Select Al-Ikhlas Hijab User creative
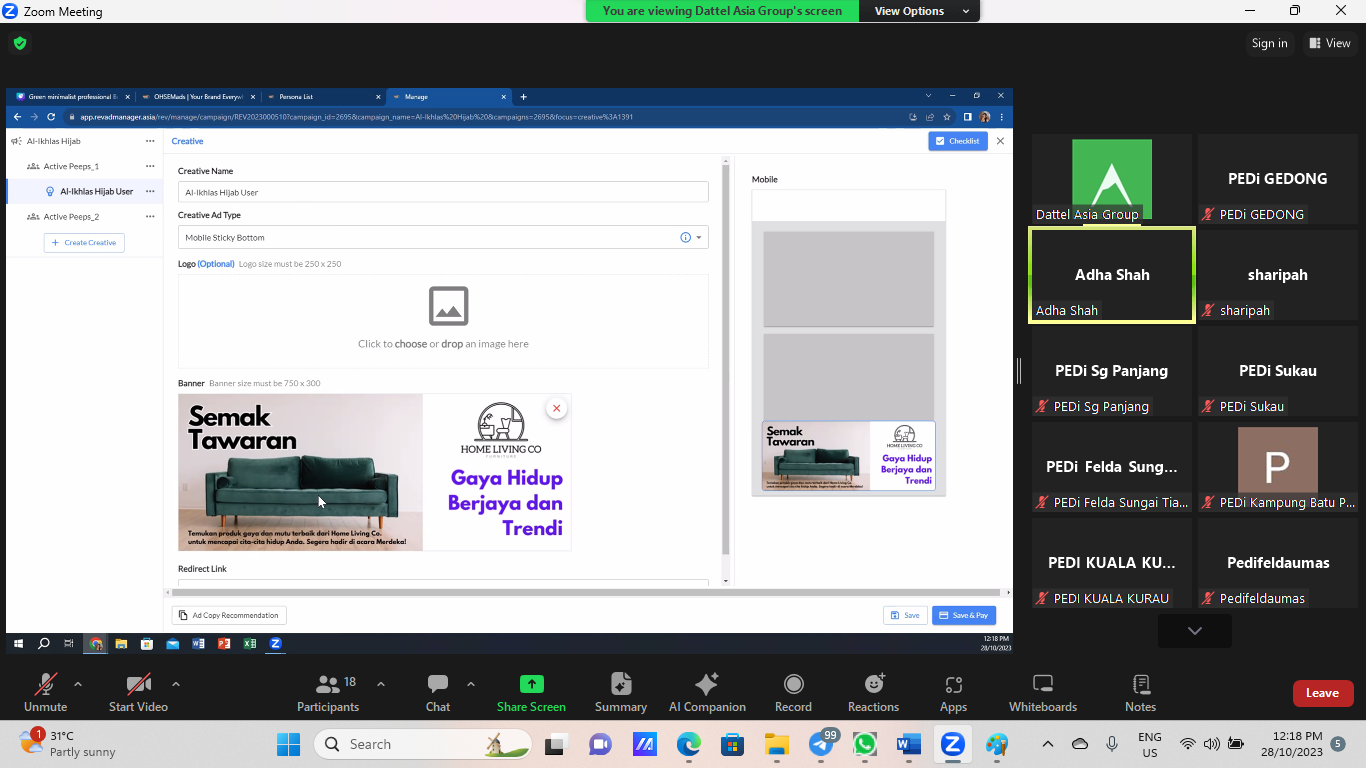1366x768 pixels. click(x=96, y=191)
